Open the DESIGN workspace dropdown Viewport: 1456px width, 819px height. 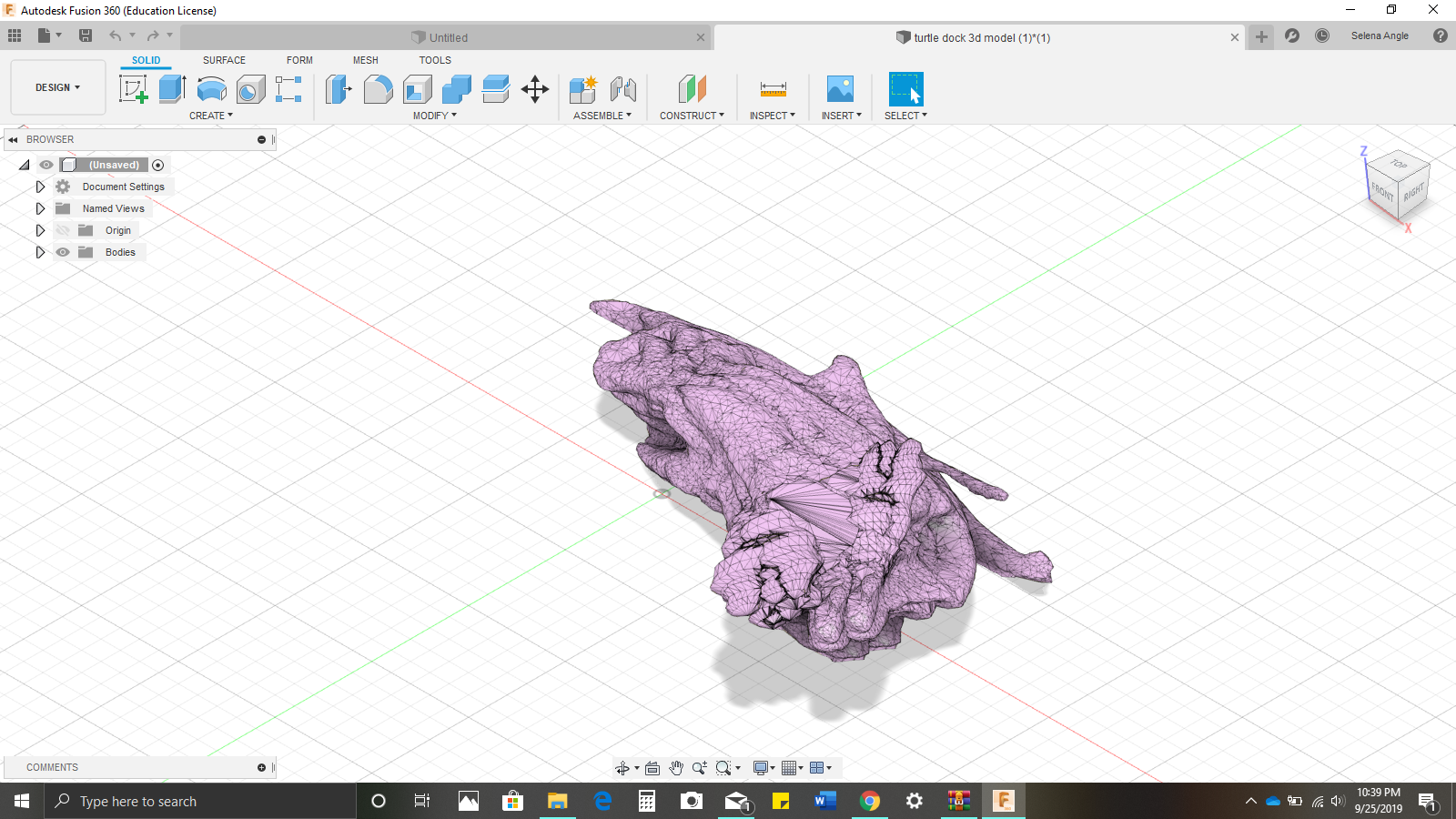point(58,87)
